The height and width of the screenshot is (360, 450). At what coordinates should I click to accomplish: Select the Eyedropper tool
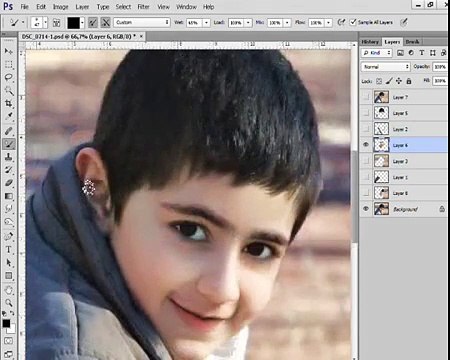(9, 117)
